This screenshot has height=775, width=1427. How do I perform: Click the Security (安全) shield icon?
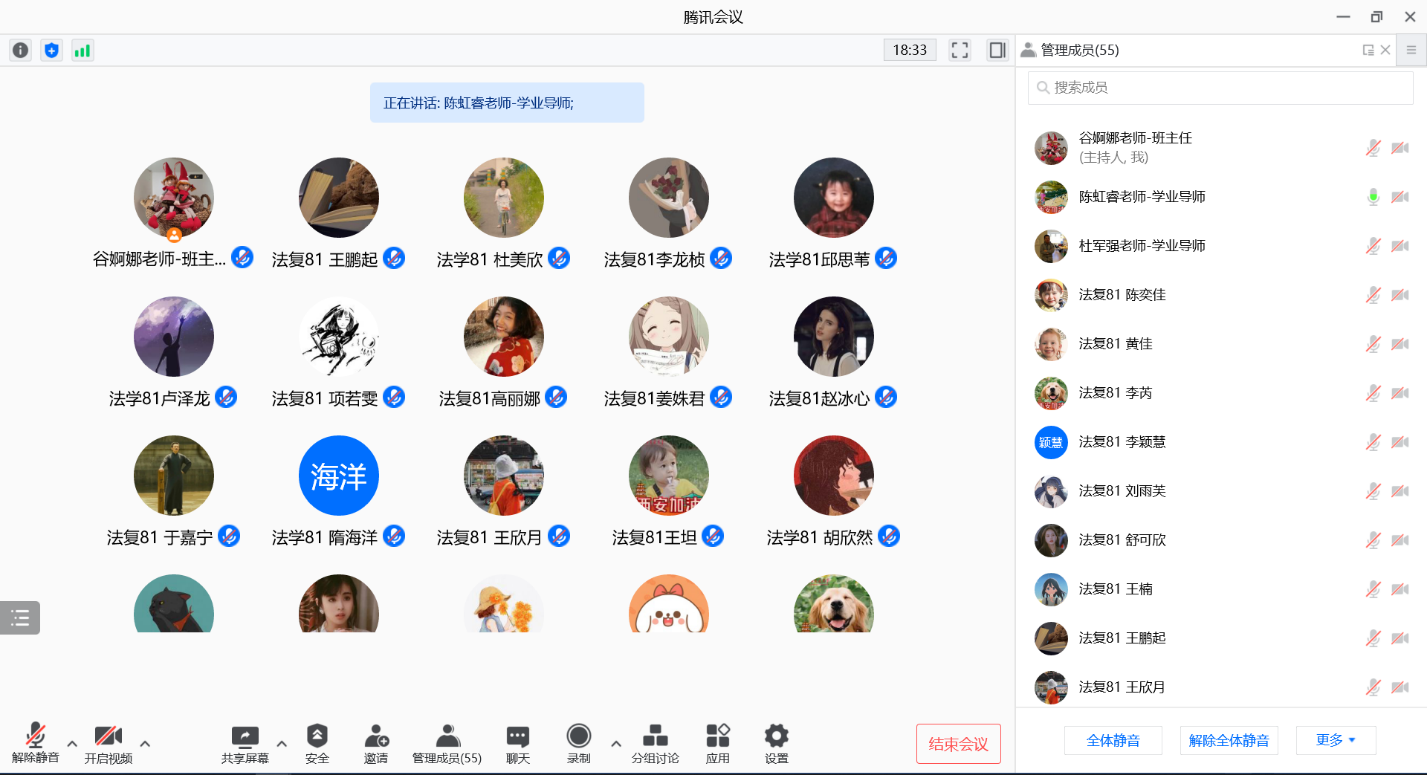(x=317, y=738)
